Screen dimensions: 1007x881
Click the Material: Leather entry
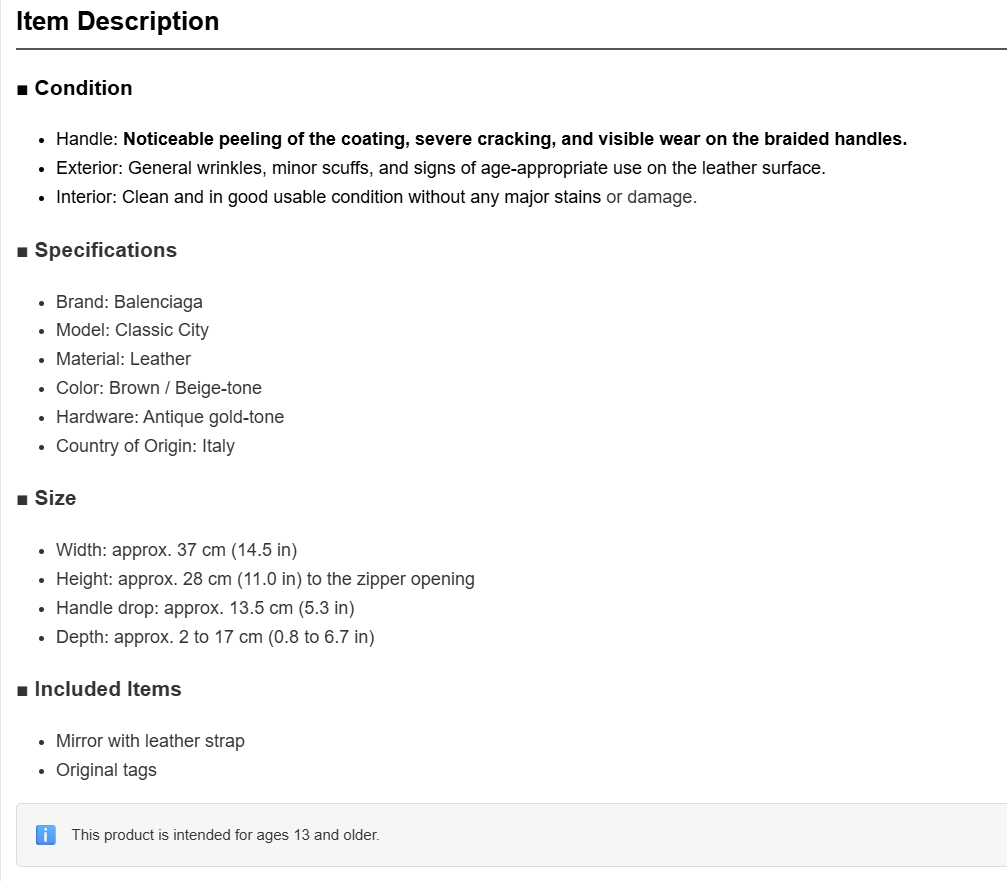pos(123,358)
